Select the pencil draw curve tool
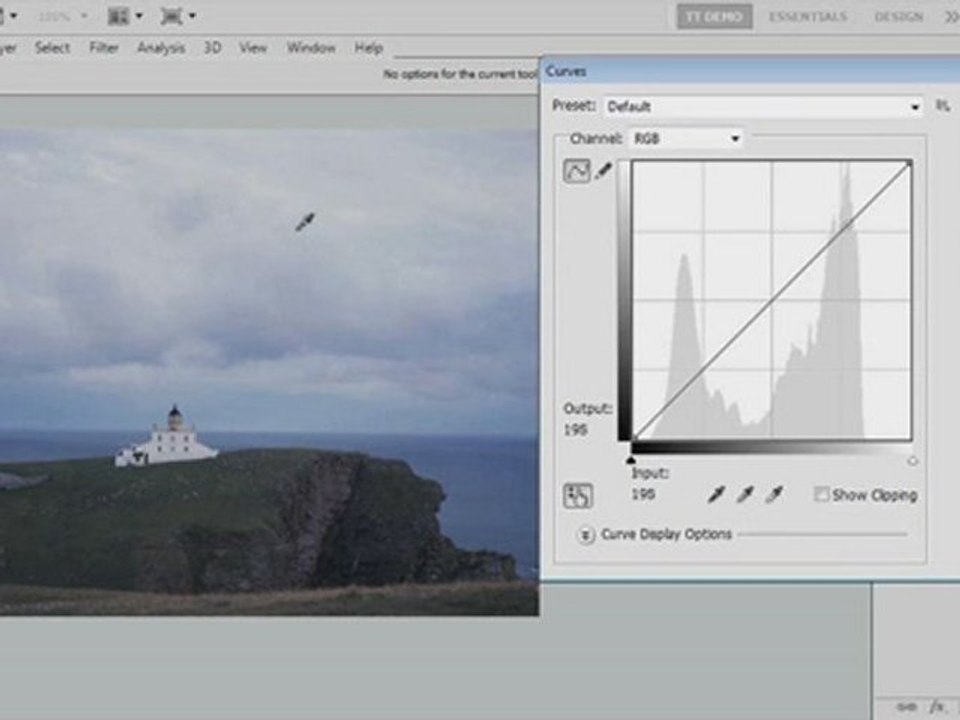960x720 pixels. 603,171
